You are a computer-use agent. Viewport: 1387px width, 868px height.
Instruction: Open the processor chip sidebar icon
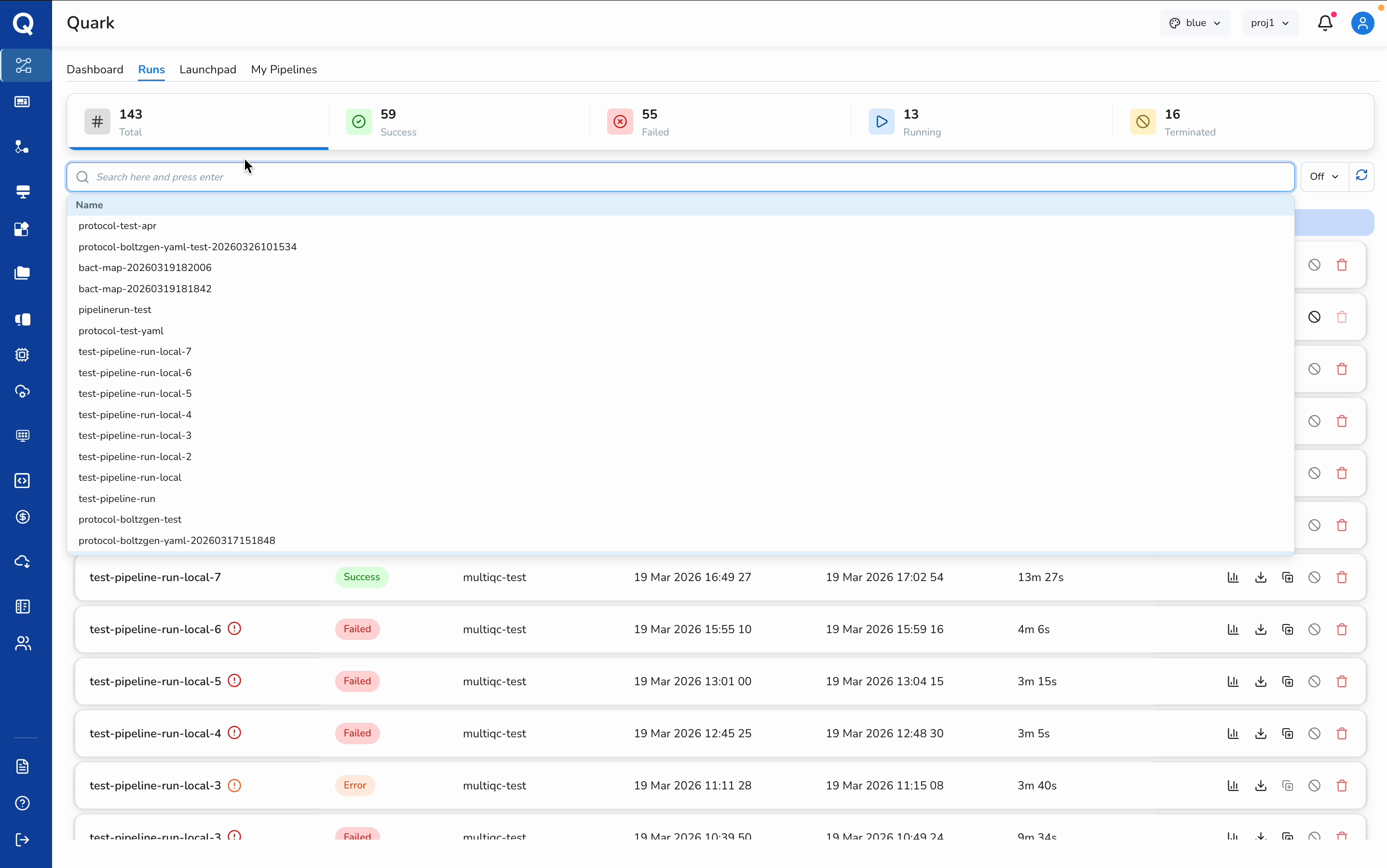point(22,355)
